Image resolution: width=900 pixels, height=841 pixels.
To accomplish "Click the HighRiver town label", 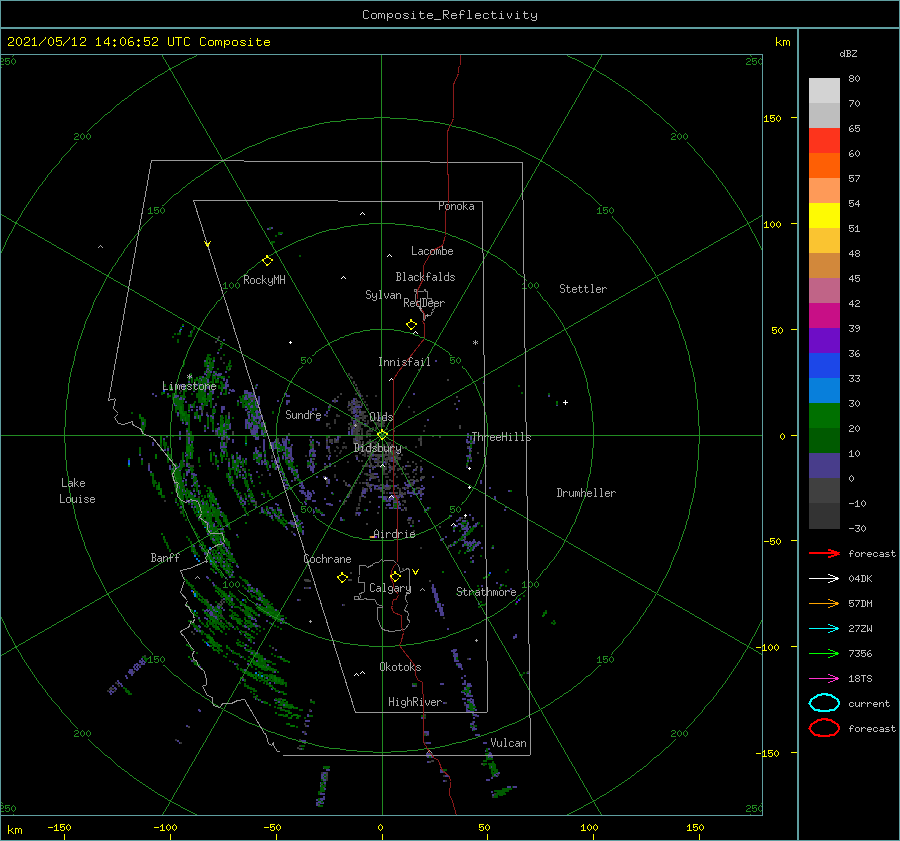I will click(415, 702).
